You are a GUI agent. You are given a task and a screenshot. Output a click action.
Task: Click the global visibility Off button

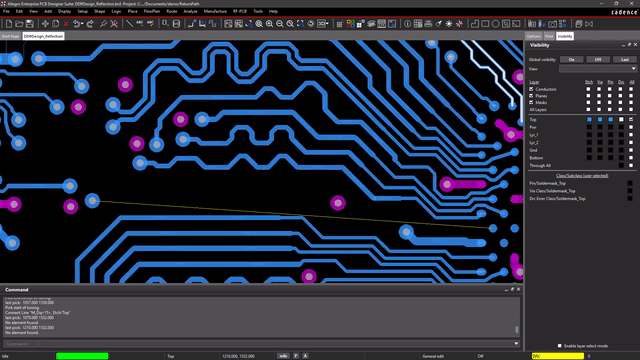(x=598, y=60)
